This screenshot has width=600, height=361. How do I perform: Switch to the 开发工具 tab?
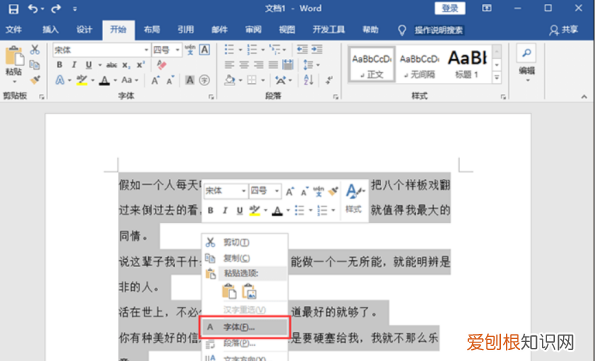click(329, 30)
